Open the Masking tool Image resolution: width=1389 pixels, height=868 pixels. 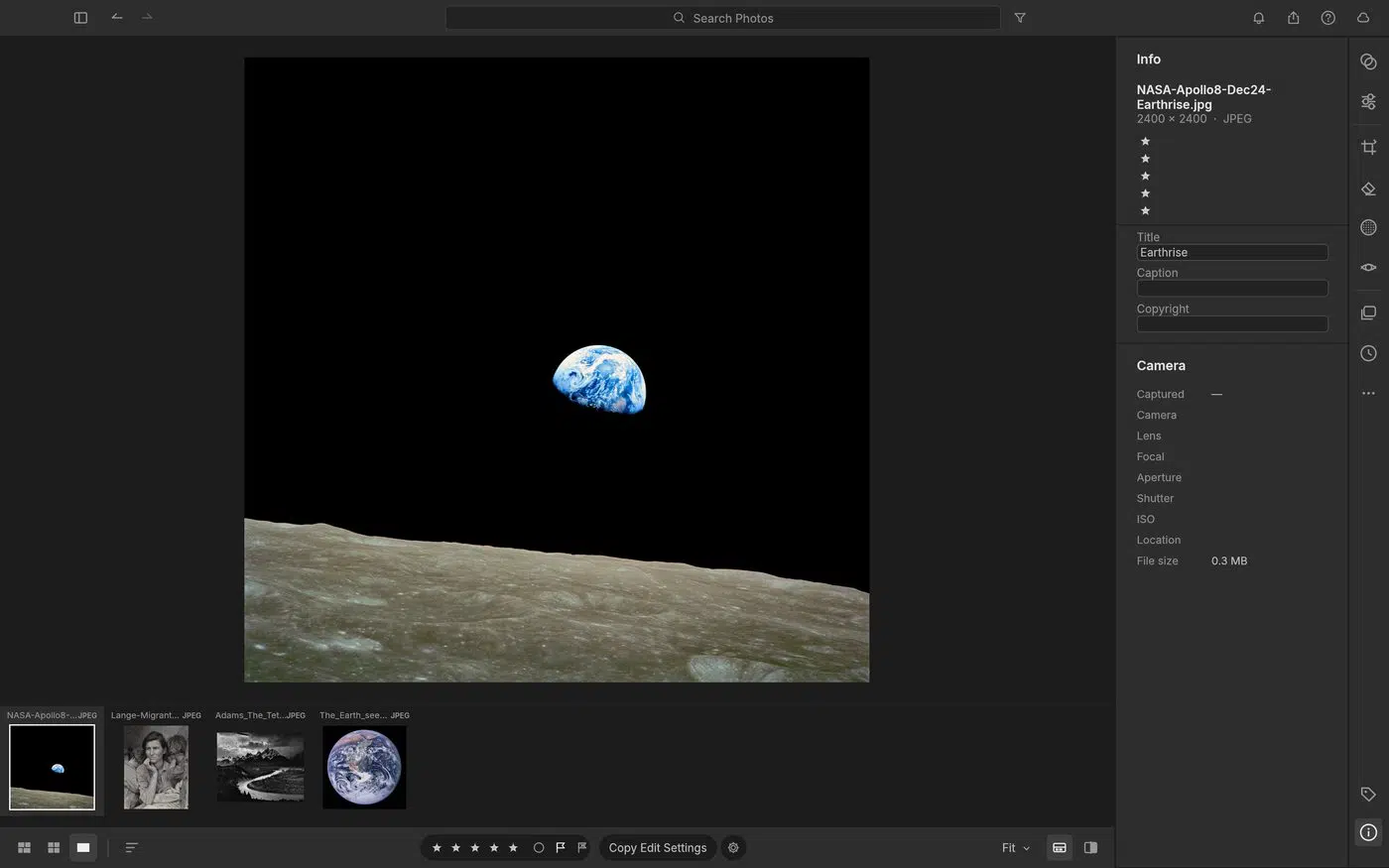pos(1368,227)
